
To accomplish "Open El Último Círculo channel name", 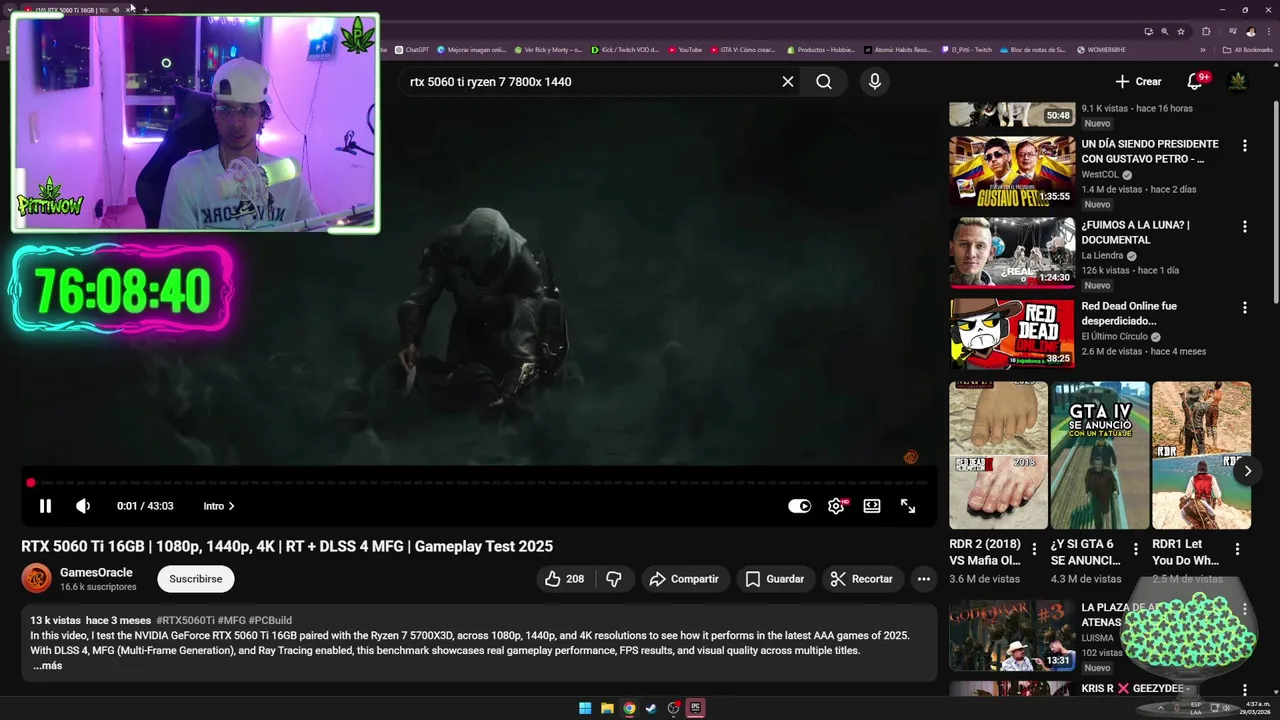I will [1114, 337].
